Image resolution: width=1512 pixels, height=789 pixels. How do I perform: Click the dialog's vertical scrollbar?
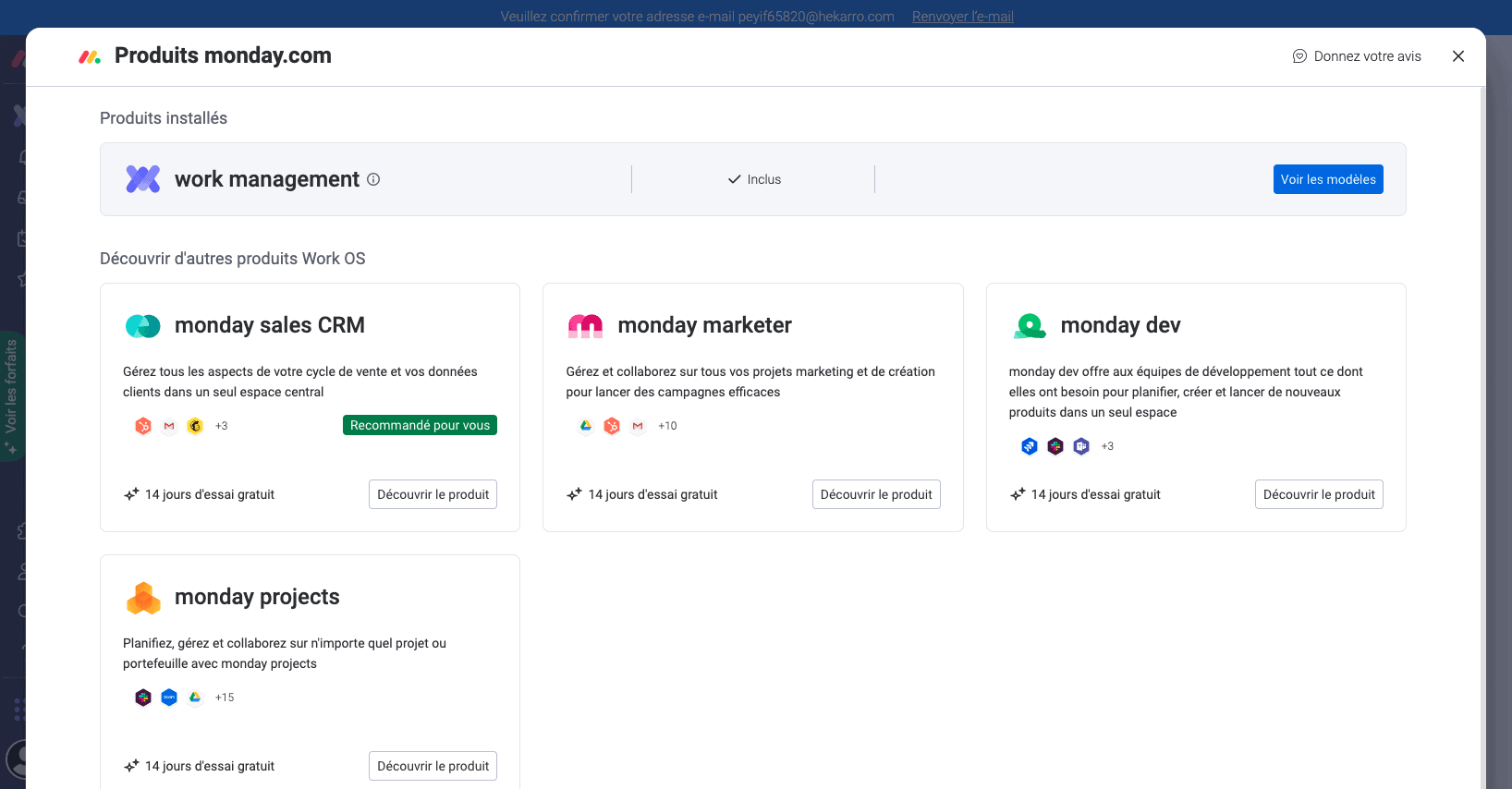1482,438
